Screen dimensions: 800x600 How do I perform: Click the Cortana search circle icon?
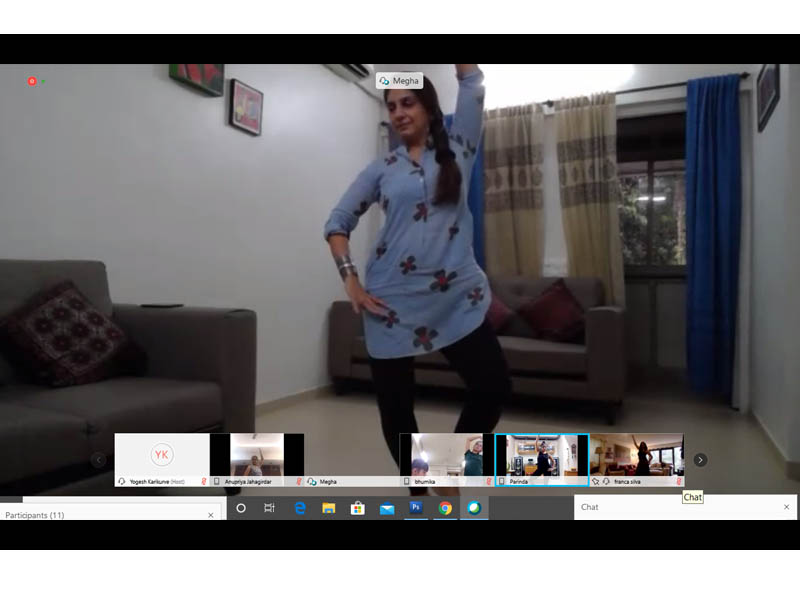pos(241,508)
